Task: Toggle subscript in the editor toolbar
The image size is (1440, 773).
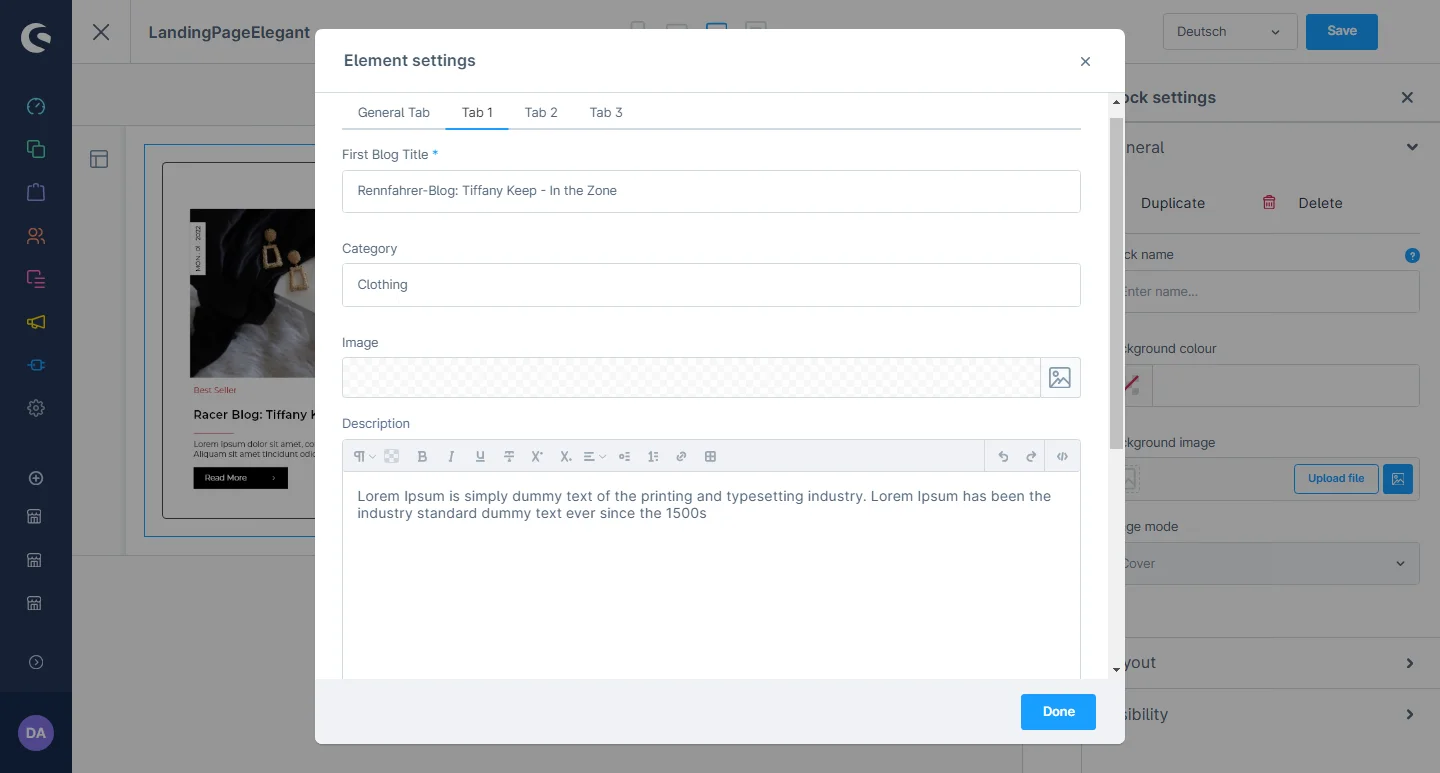Action: [x=566, y=457]
